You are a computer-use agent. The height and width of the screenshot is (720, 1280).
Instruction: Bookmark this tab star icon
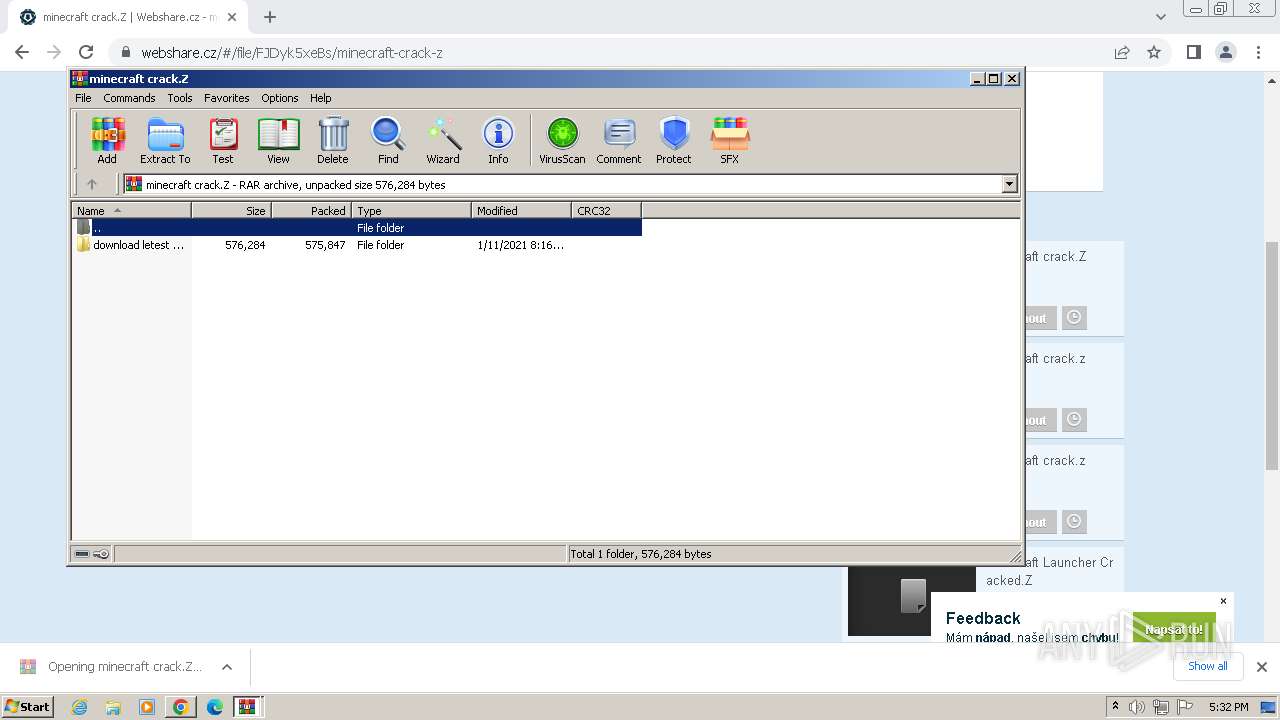(1154, 52)
